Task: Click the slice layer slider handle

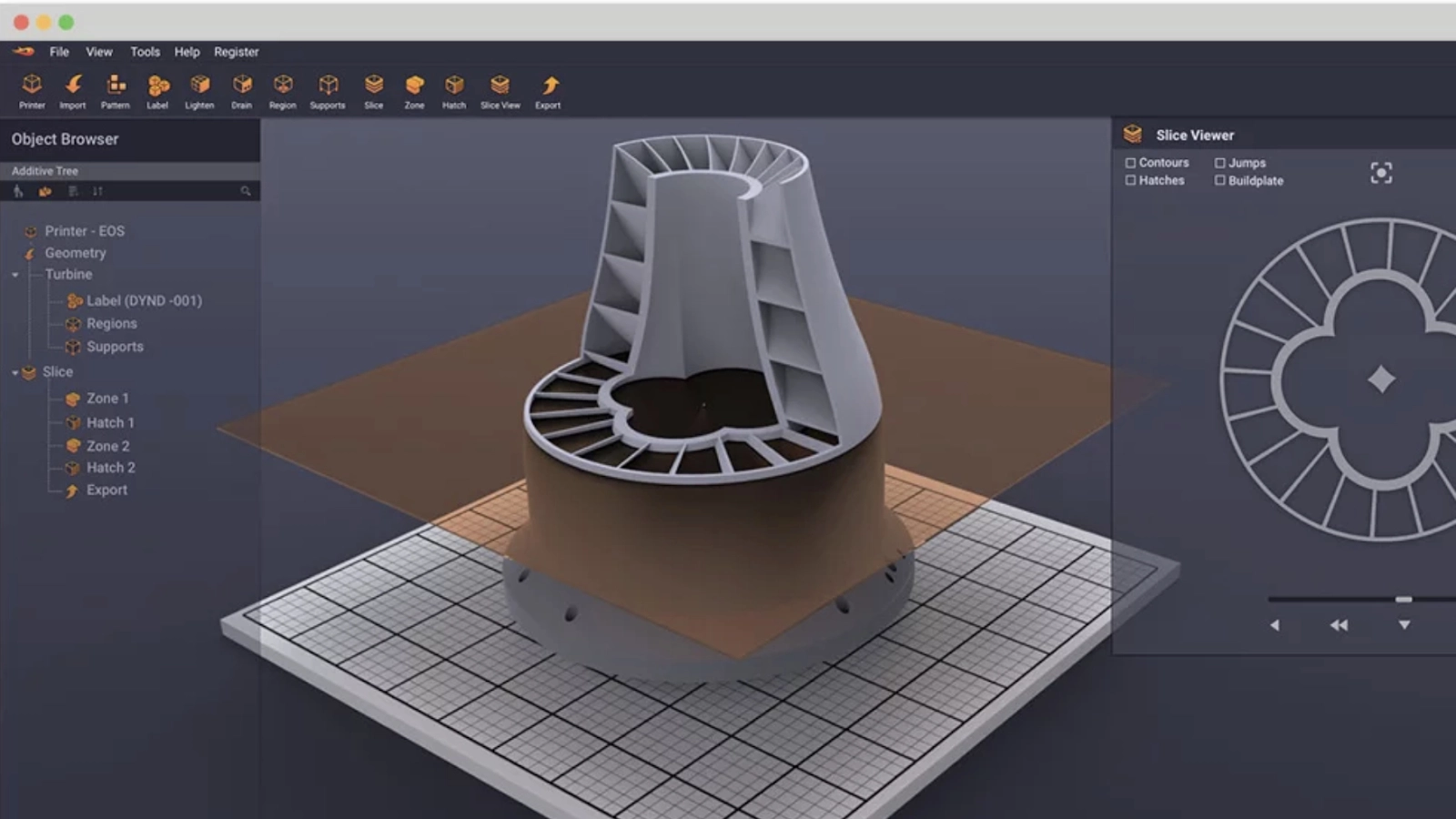Action: pos(1404,599)
